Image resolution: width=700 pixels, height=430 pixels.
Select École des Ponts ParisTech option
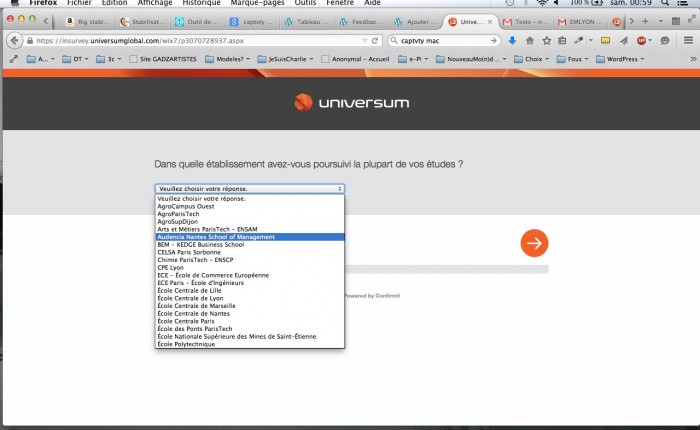pyautogui.click(x=250, y=329)
